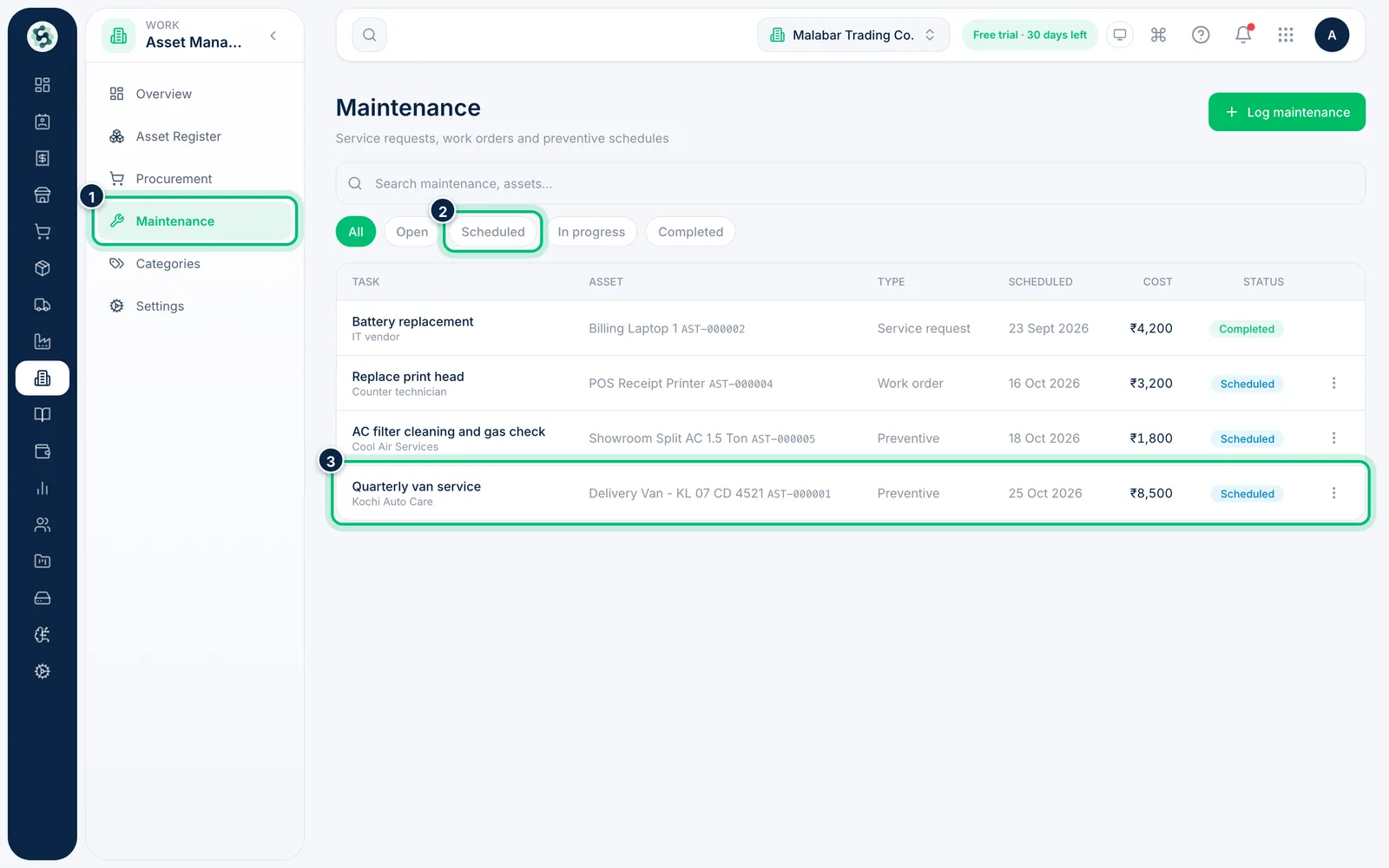Click the top bar search icon

tap(369, 35)
